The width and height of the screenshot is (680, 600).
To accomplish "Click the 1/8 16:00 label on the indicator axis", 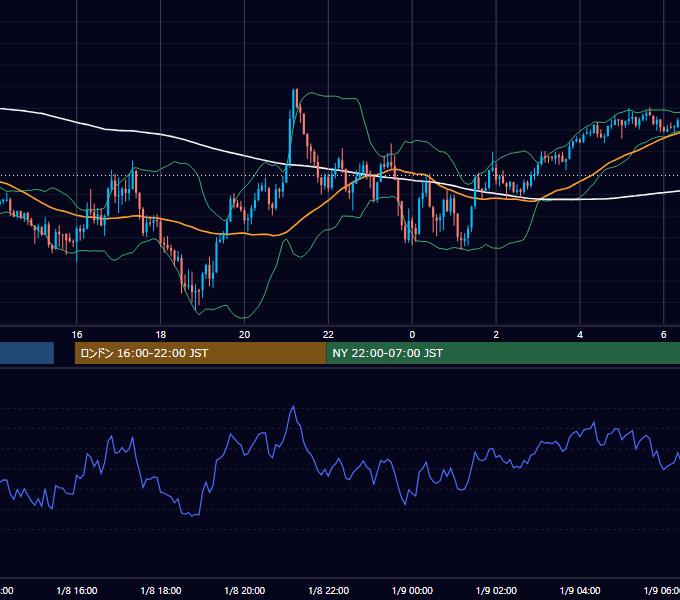I will pyautogui.click(x=77, y=591).
